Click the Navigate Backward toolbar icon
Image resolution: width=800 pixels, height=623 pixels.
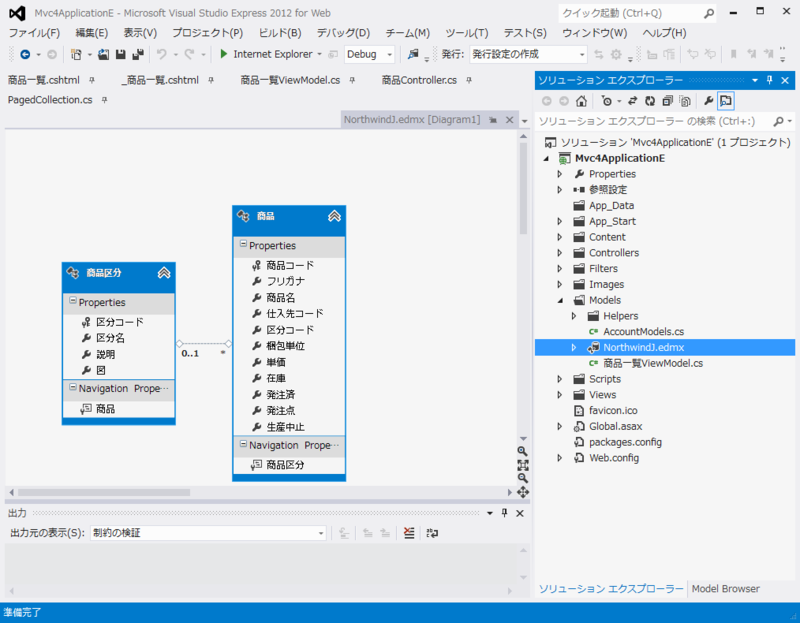tap(24, 54)
